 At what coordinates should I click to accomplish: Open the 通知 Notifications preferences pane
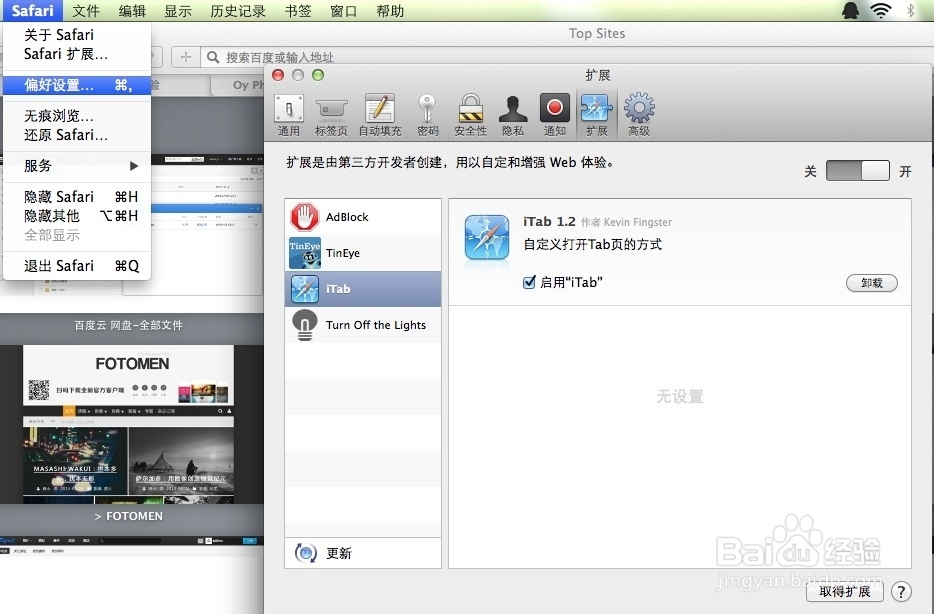(555, 116)
